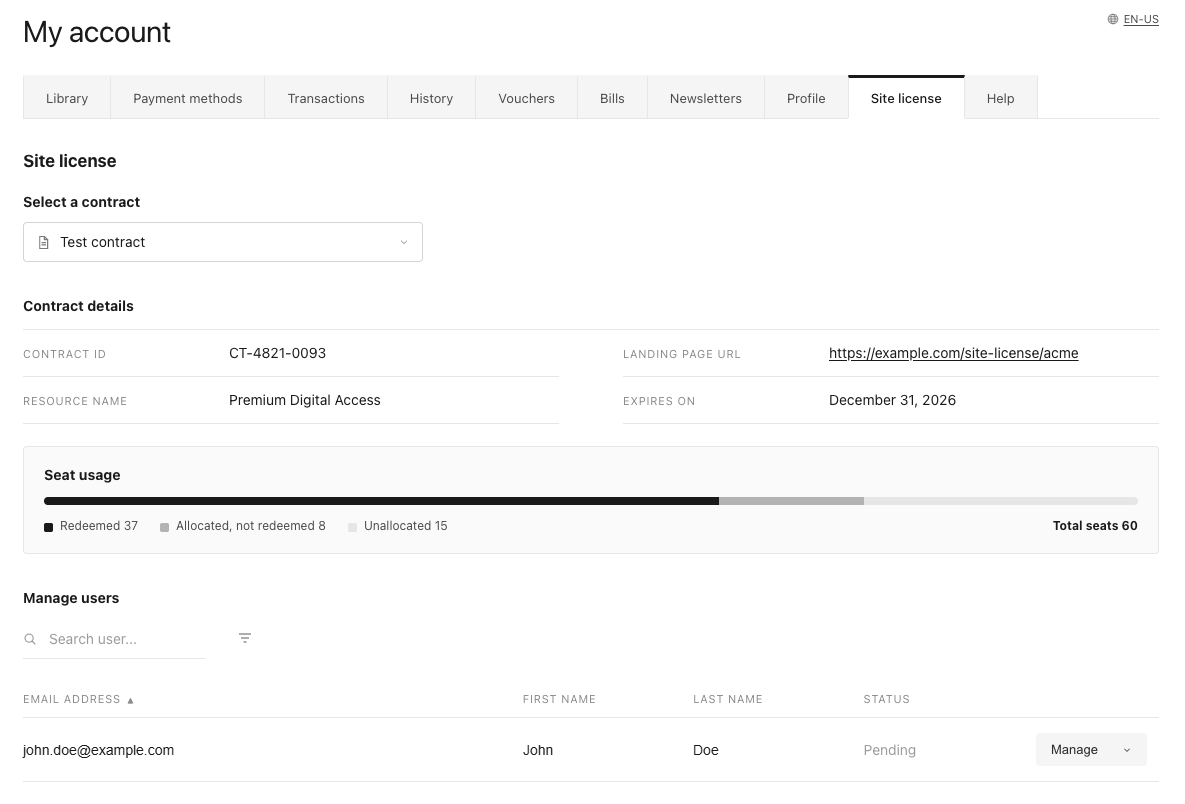Screen dimensions: 1185x804
Task: Click the document icon in contract selector
Action: [x=44, y=243]
